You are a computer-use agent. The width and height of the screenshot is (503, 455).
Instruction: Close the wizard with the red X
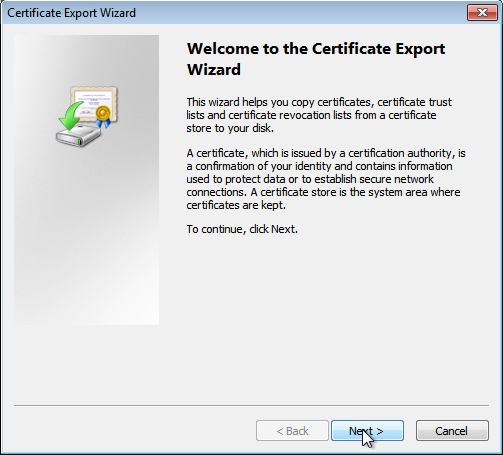[482, 13]
